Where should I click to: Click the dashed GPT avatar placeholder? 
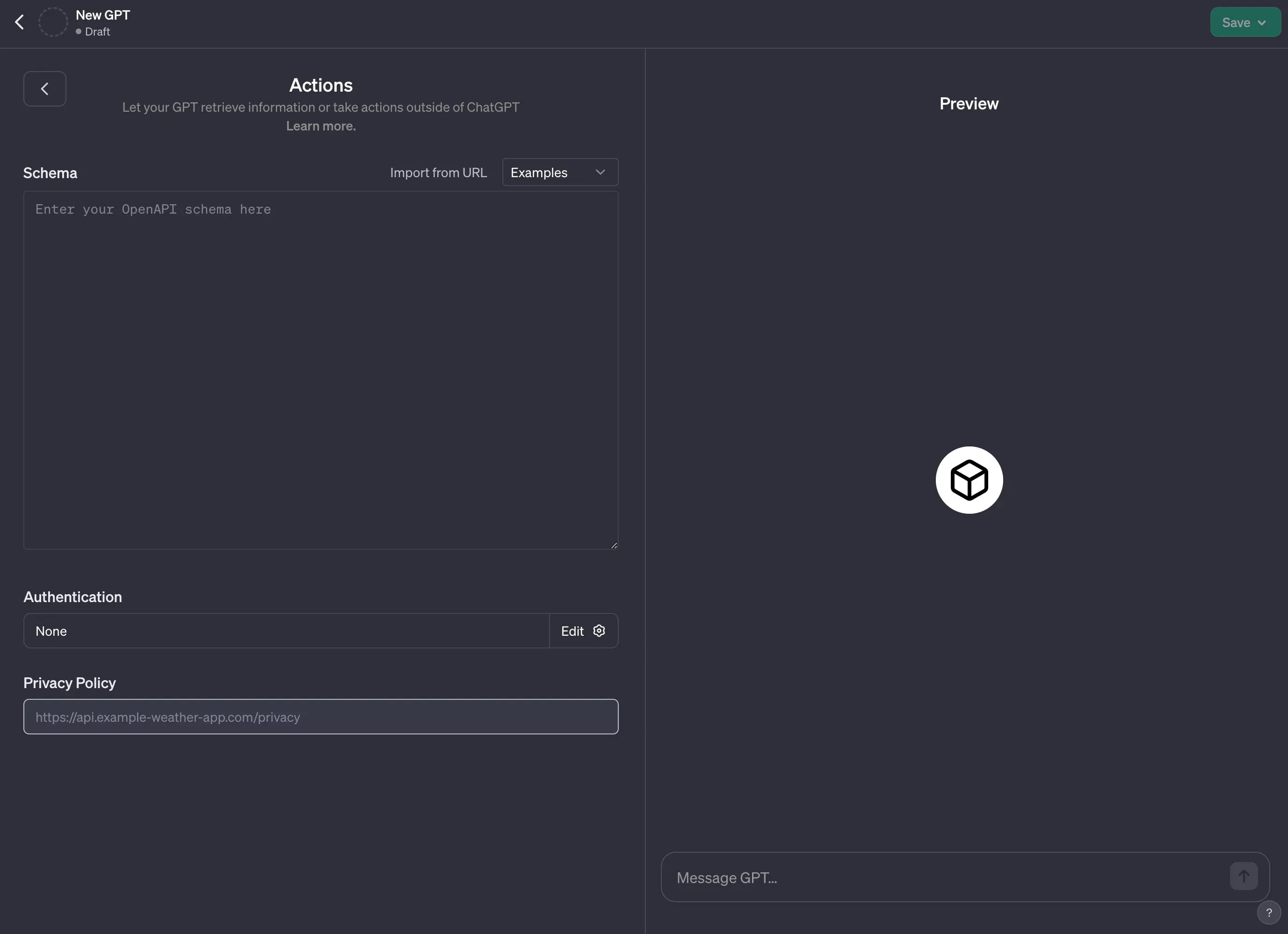click(53, 22)
